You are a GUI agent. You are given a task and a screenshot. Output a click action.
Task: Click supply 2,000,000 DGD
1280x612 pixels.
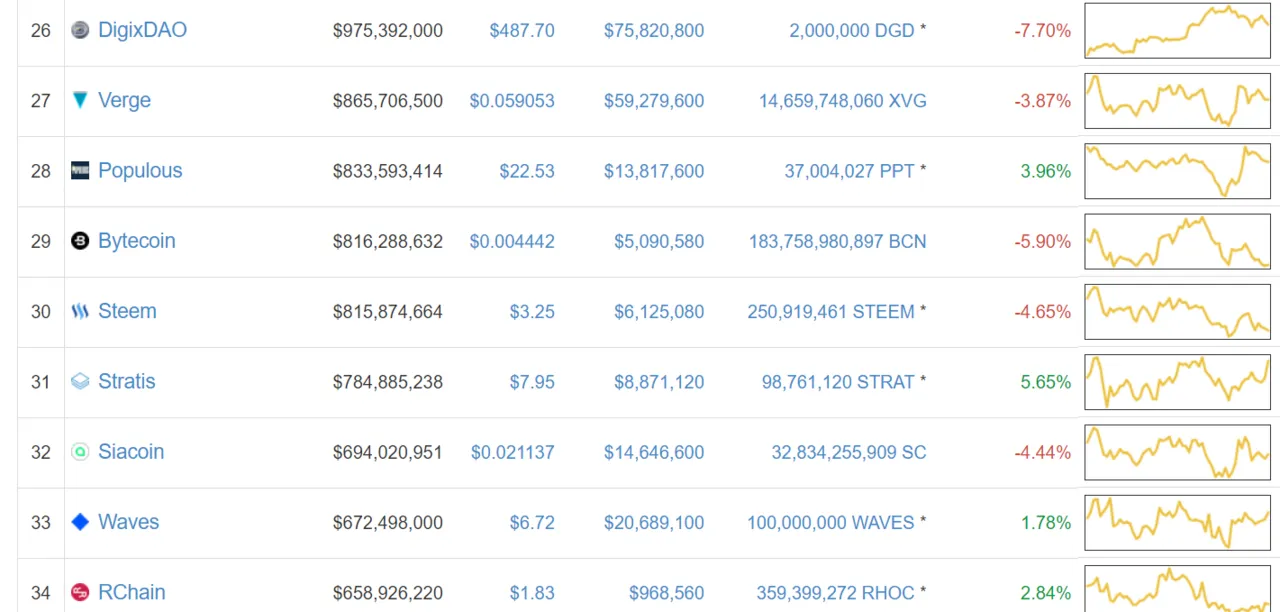pyautogui.click(x=852, y=31)
